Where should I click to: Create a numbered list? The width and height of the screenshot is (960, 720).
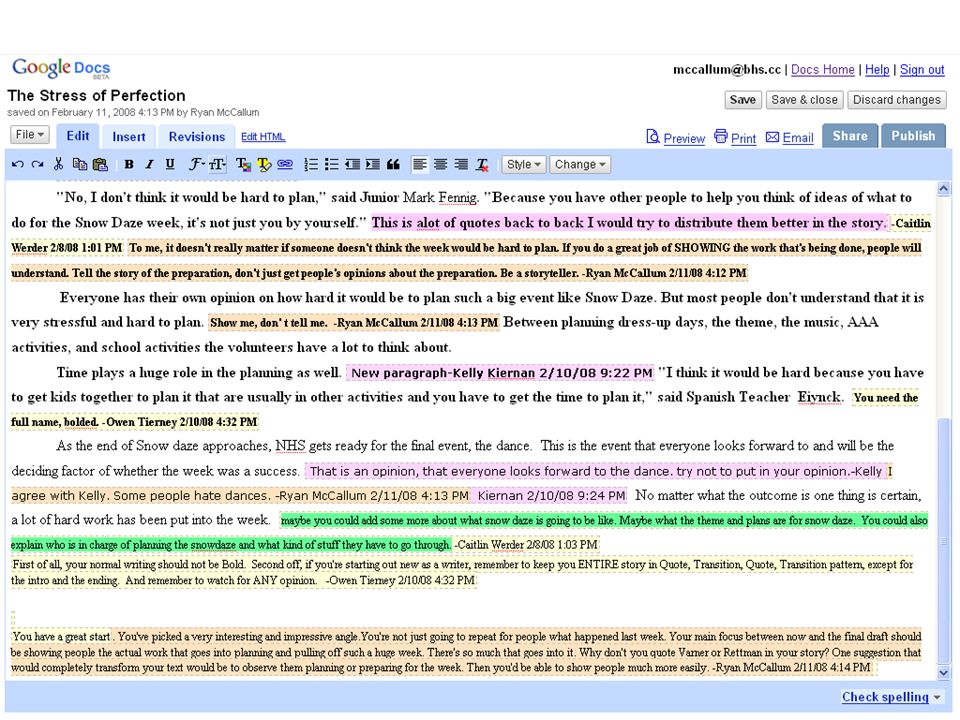pos(311,164)
